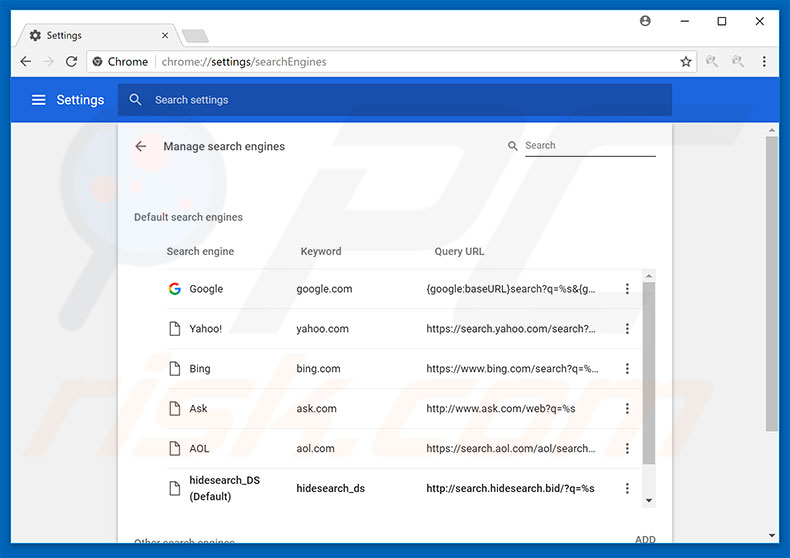Viewport: 790px width, 558px height.
Task: Click the browser forward arrow
Action: click(x=48, y=61)
